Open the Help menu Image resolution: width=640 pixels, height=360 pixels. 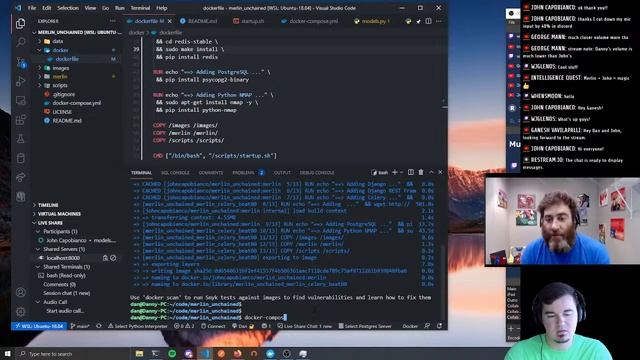click(x=162, y=8)
